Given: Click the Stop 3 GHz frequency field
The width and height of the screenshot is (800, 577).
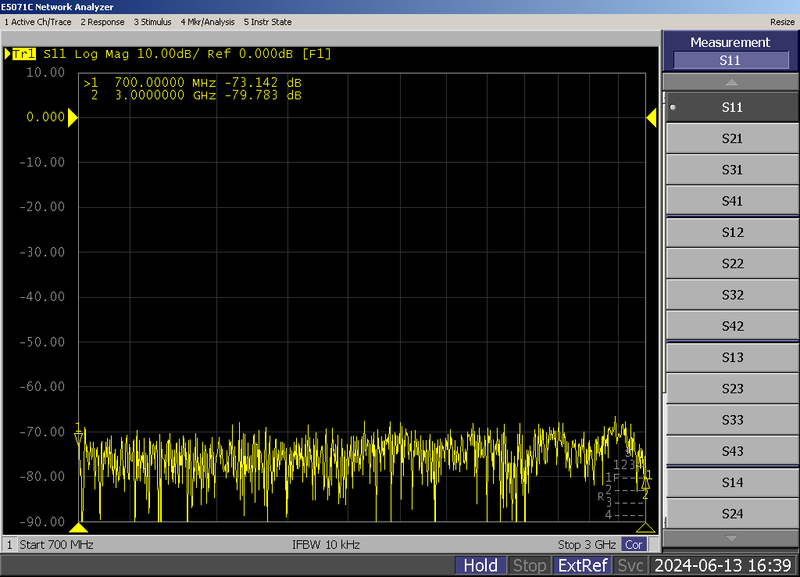Looking at the screenshot, I should pyautogui.click(x=587, y=545).
